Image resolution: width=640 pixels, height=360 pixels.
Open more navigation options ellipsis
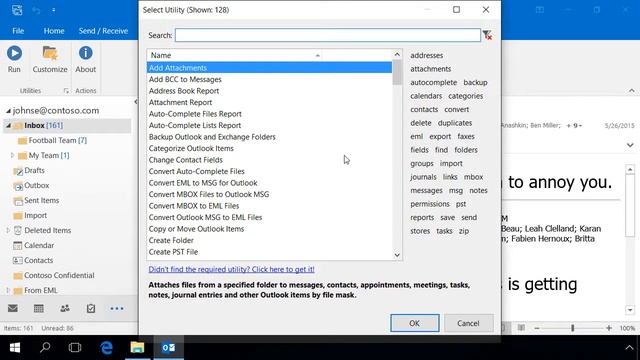point(117,309)
